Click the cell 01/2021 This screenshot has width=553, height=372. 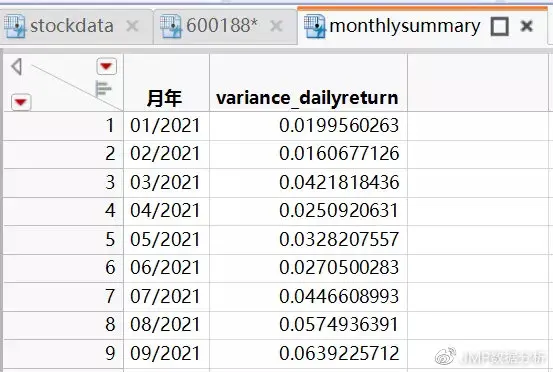pos(165,126)
